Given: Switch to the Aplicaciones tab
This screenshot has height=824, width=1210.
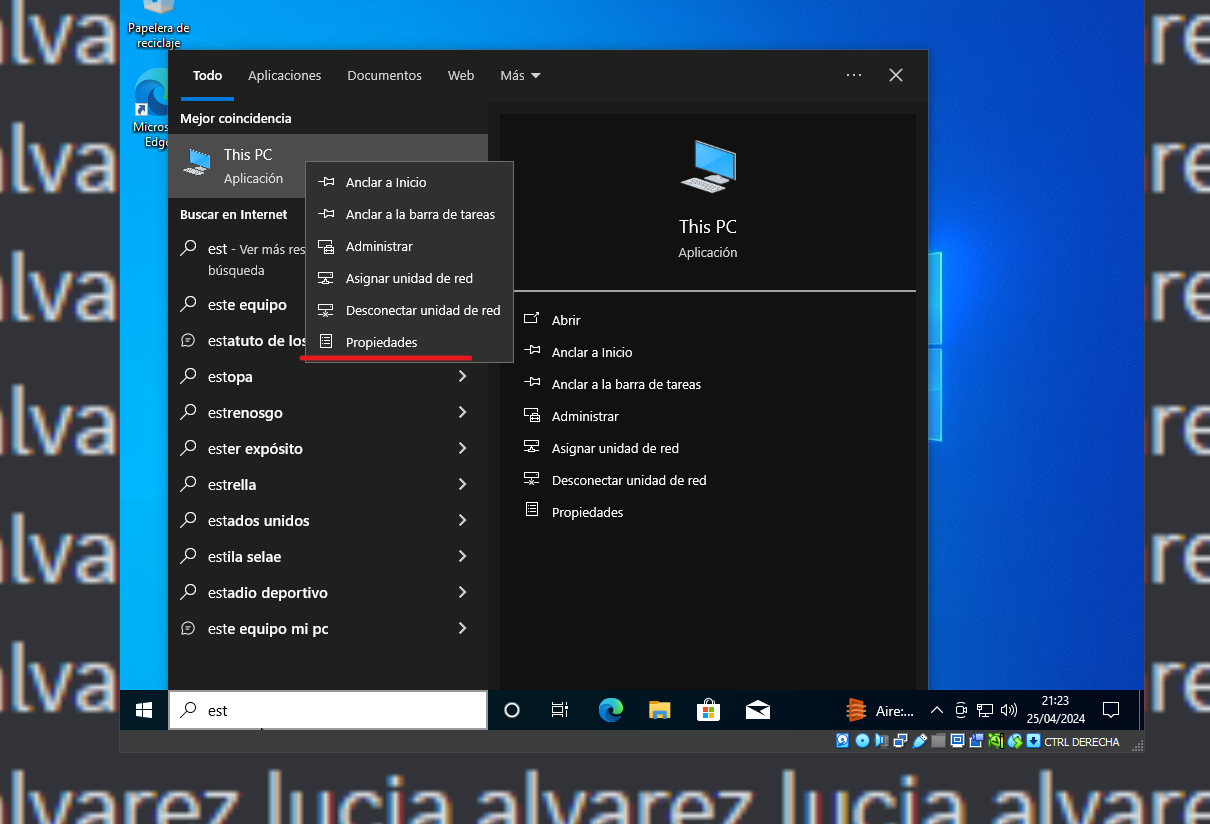Looking at the screenshot, I should (284, 75).
